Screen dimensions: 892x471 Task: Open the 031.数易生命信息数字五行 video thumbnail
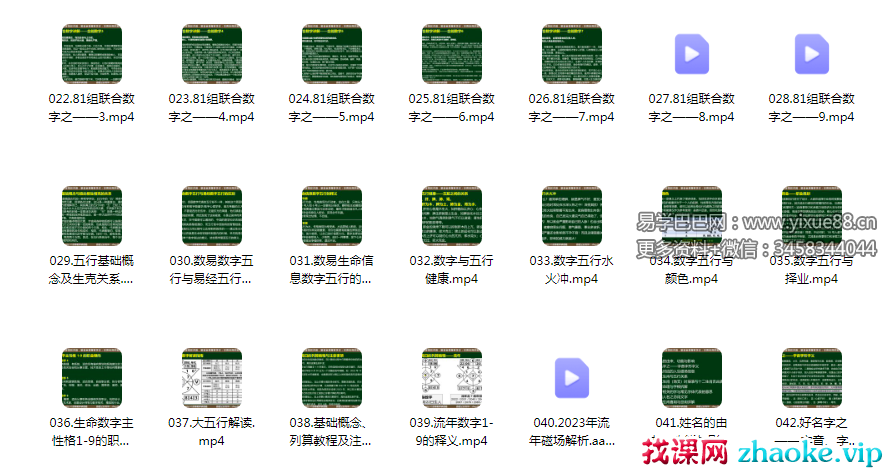(331, 216)
